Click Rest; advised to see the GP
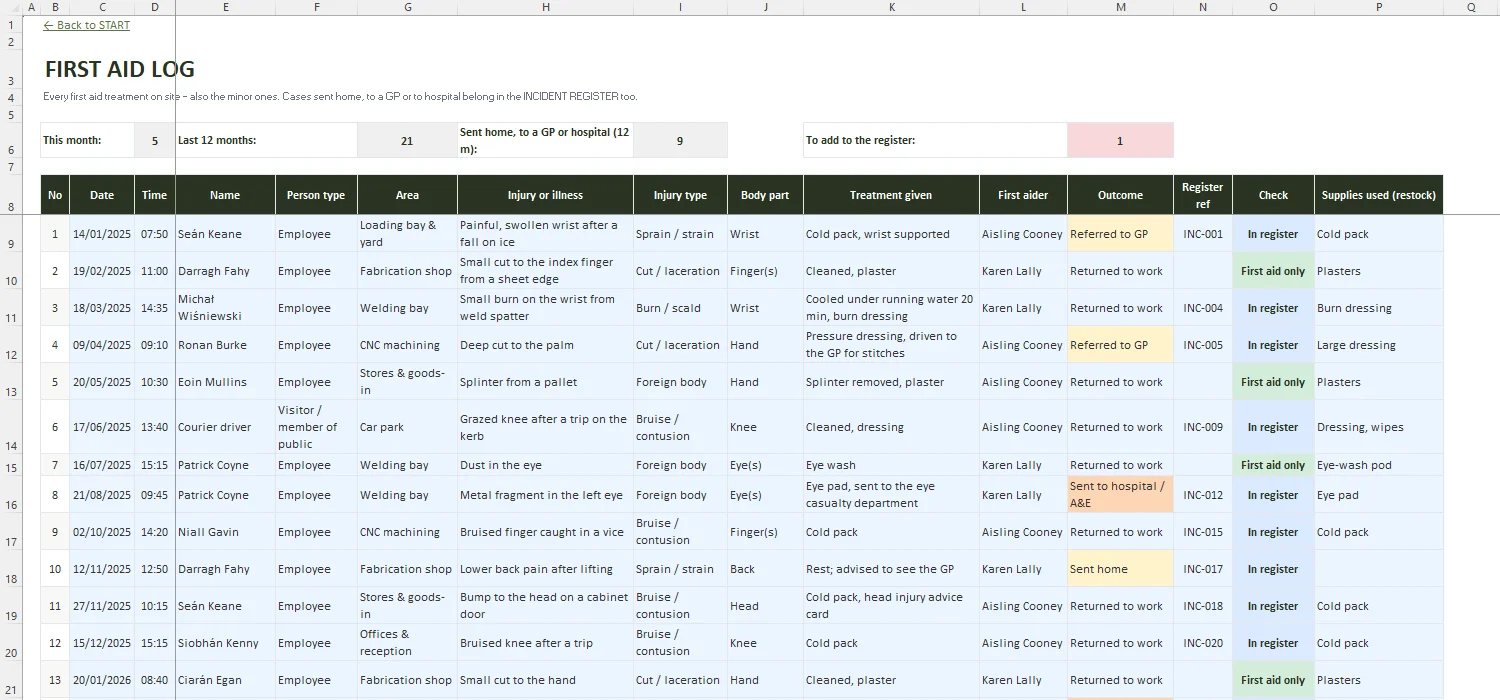This screenshot has height=700, width=1500. click(x=891, y=569)
